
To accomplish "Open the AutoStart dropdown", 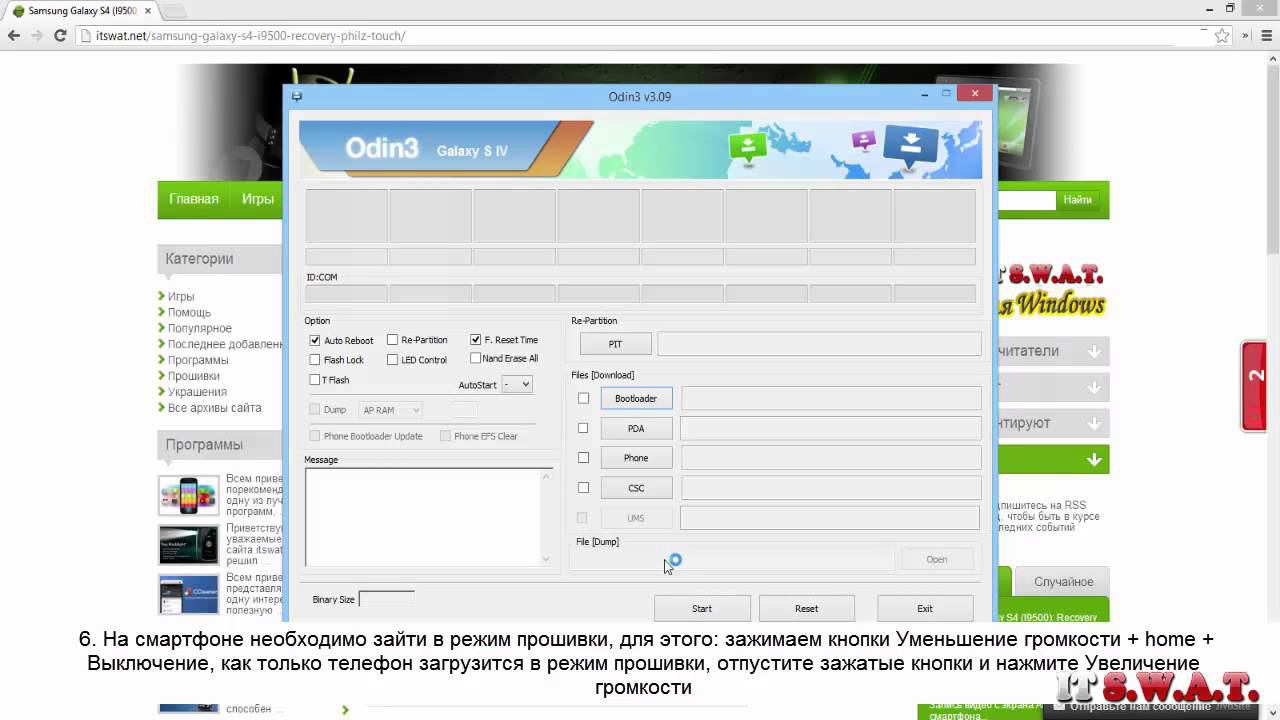I will tap(517, 384).
